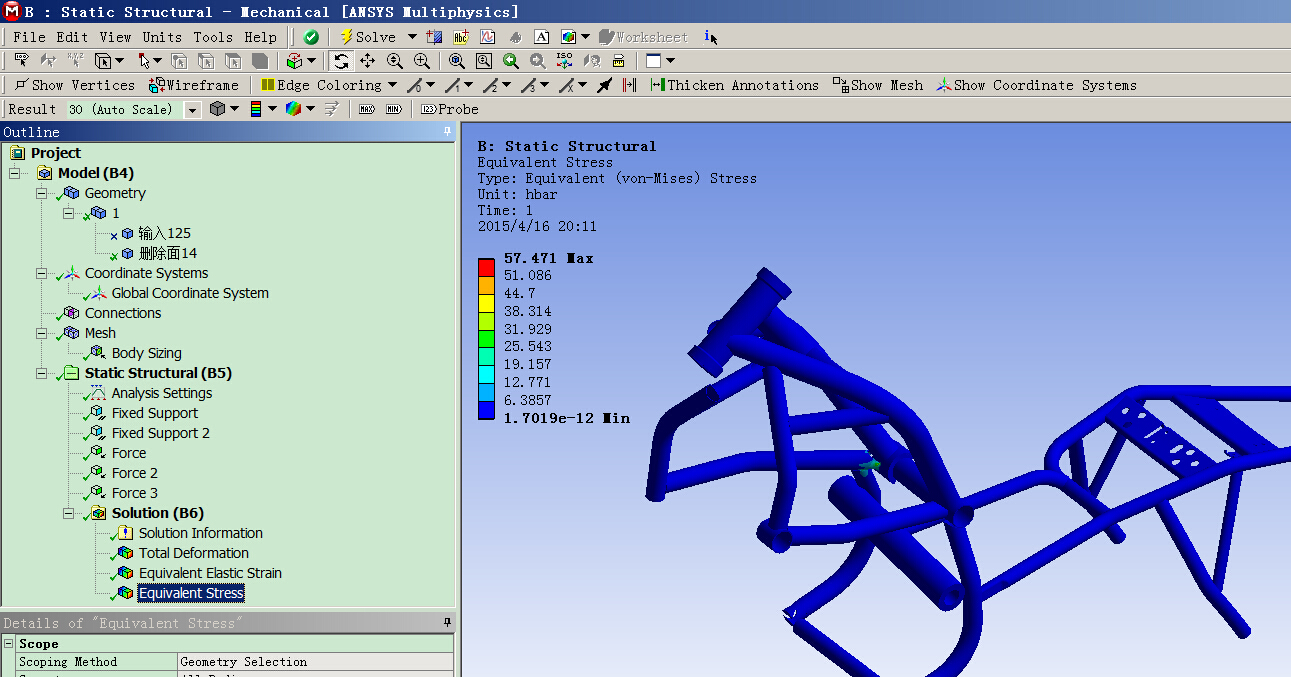Click the Rotate view tool
The image size is (1291, 677).
coord(342,61)
